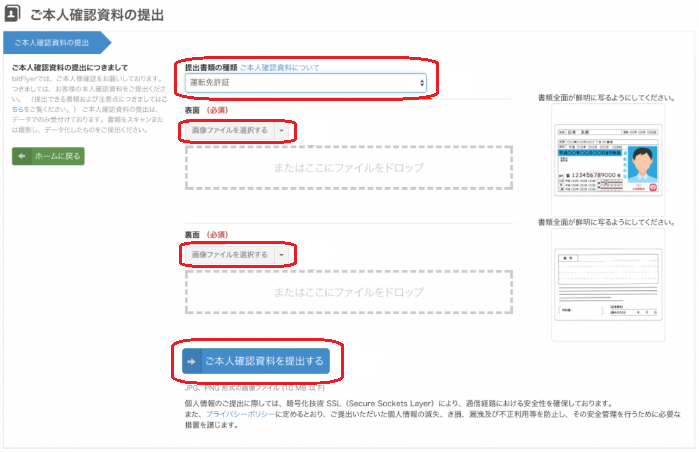699x452 pixels.
Task: Open the プライバシーポリシー link
Action: pyautogui.click(x=240, y=414)
